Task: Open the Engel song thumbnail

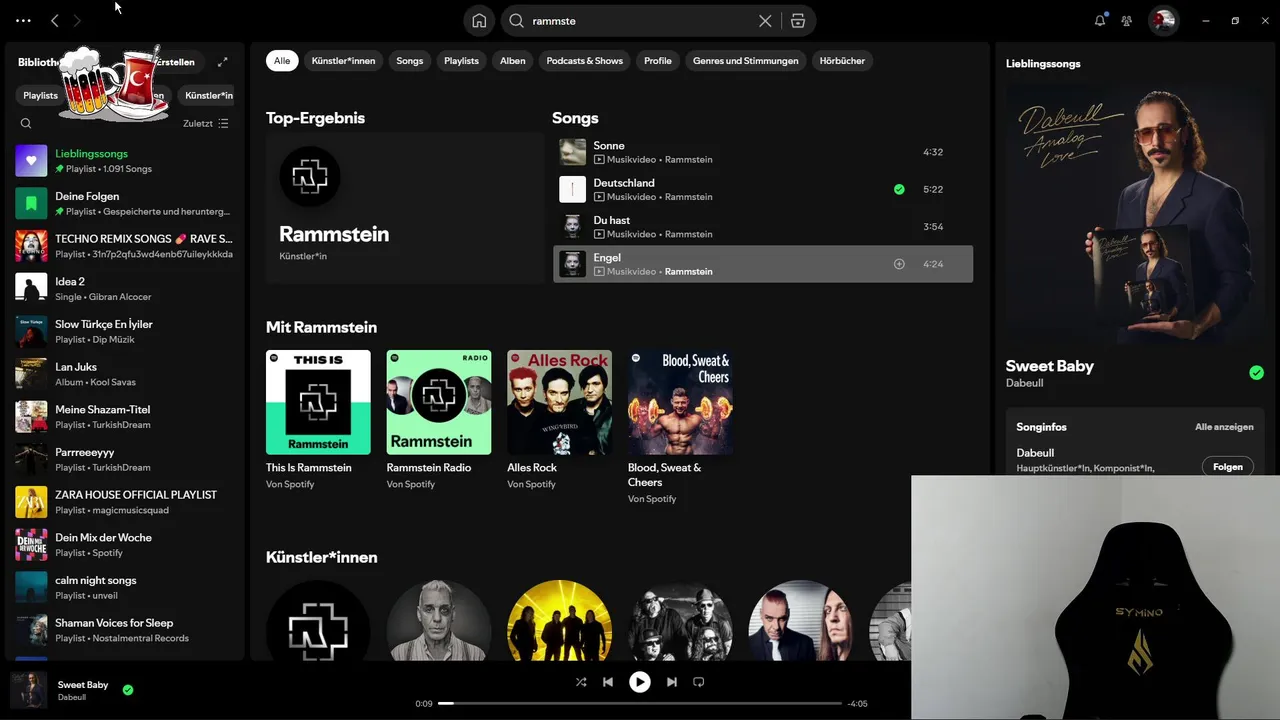Action: tap(572, 264)
